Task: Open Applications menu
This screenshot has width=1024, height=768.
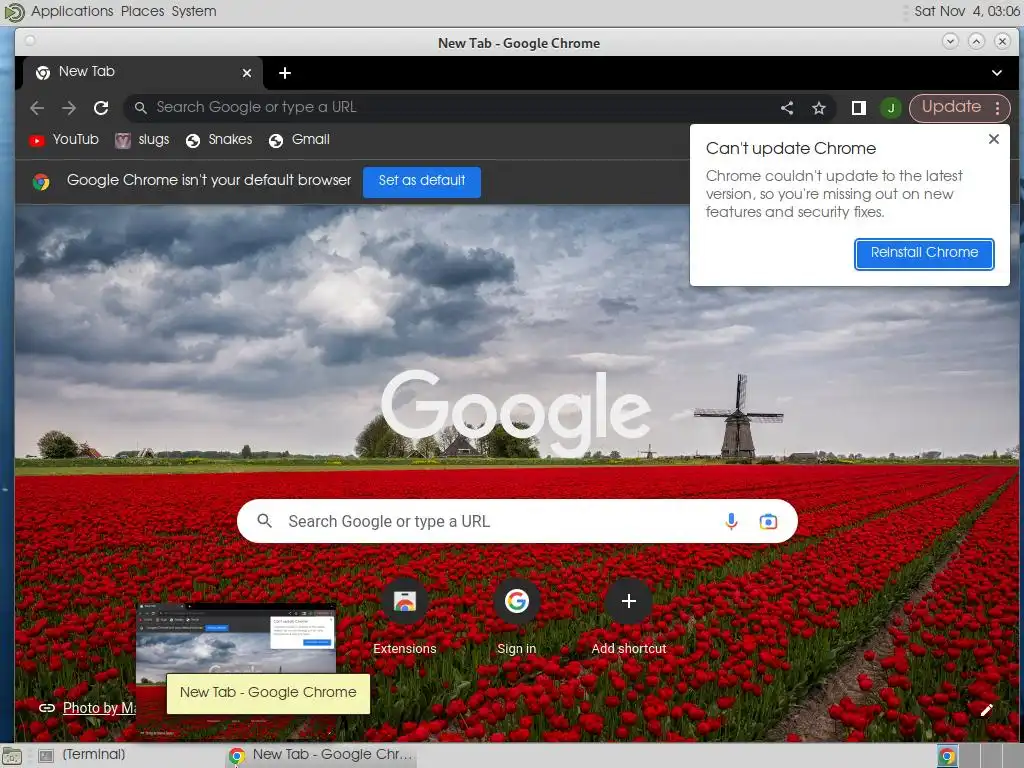Action: point(72,11)
